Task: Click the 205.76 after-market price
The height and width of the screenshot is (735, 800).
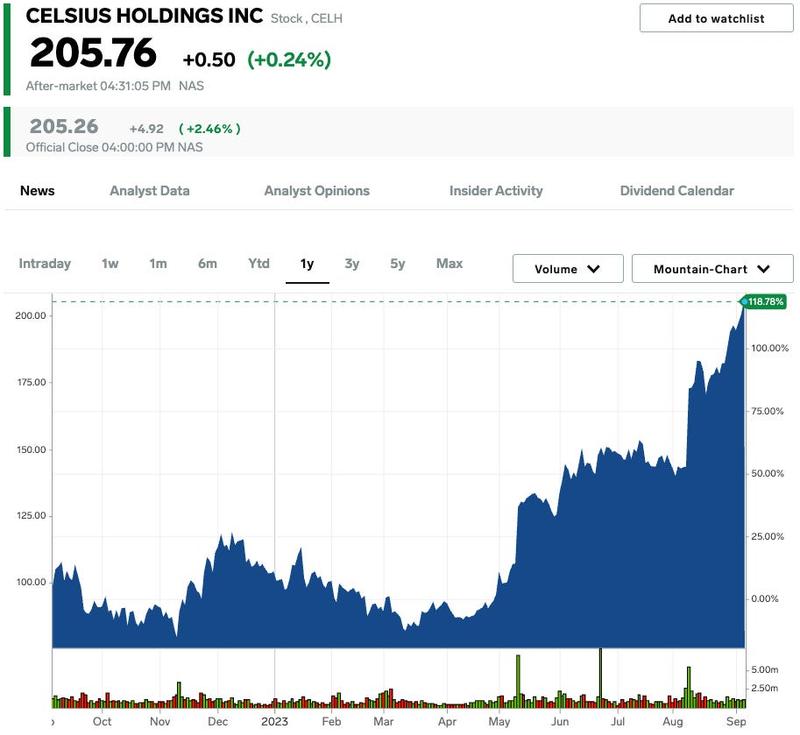Action: 93,53
